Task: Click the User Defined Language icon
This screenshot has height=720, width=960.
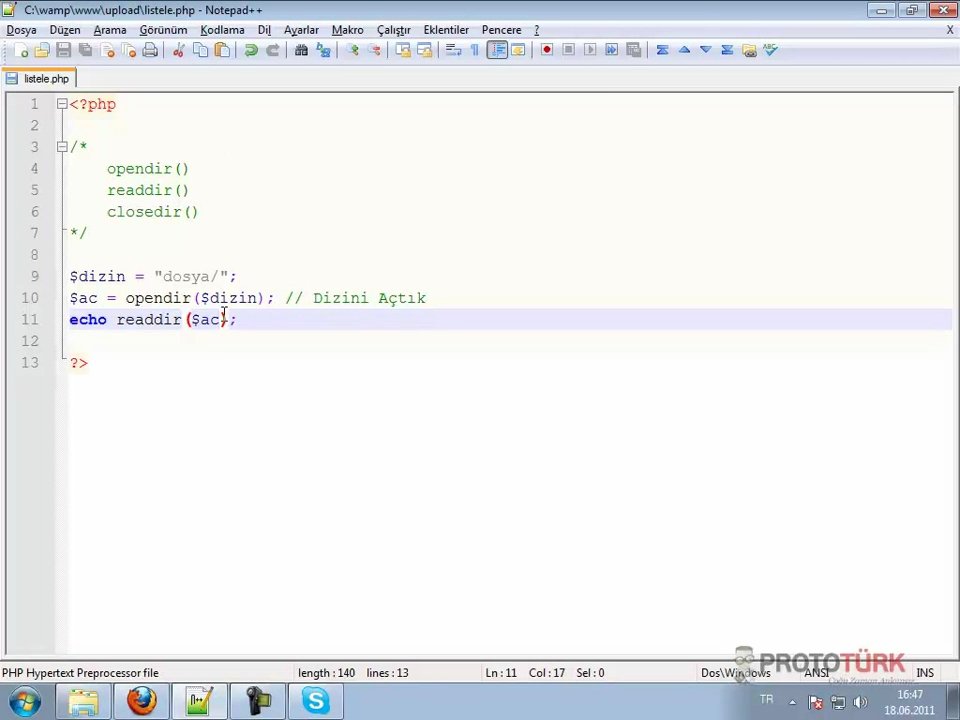Action: tap(518, 50)
